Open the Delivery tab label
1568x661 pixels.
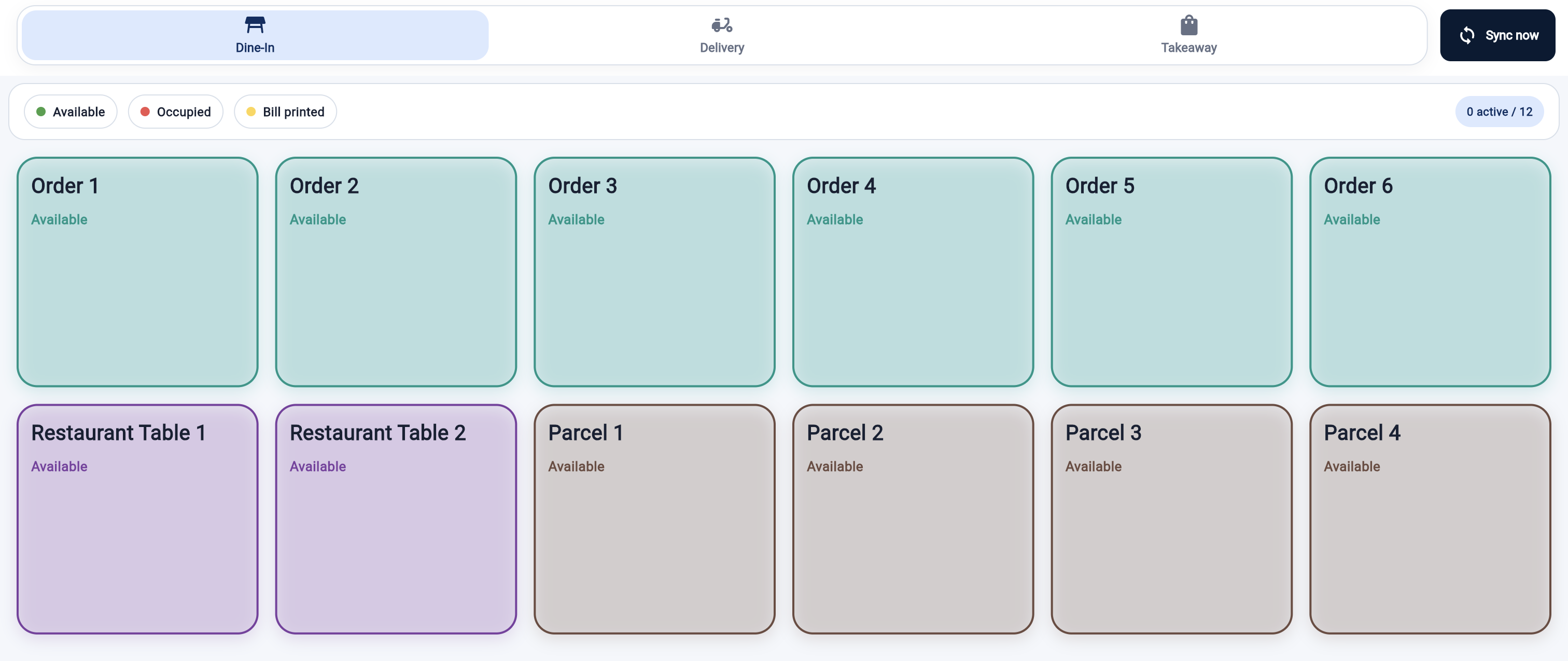(721, 48)
